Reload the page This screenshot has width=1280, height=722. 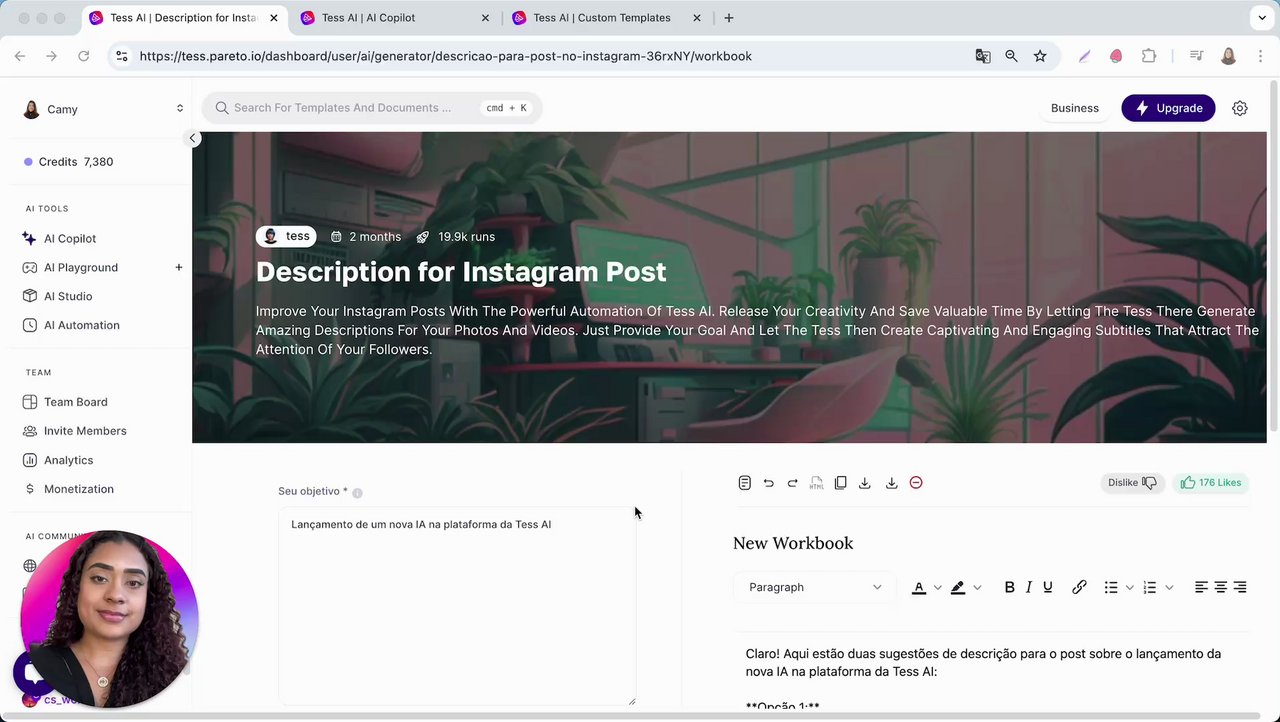[x=84, y=56]
